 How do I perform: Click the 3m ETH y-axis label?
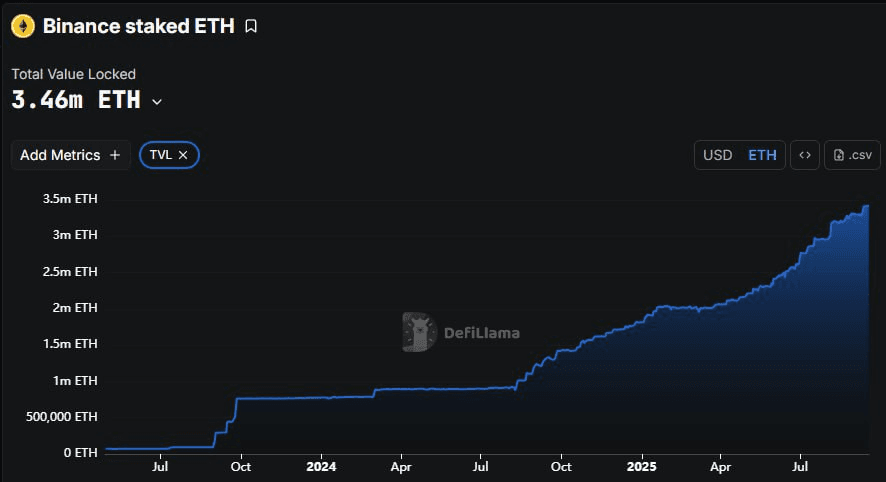(x=75, y=235)
